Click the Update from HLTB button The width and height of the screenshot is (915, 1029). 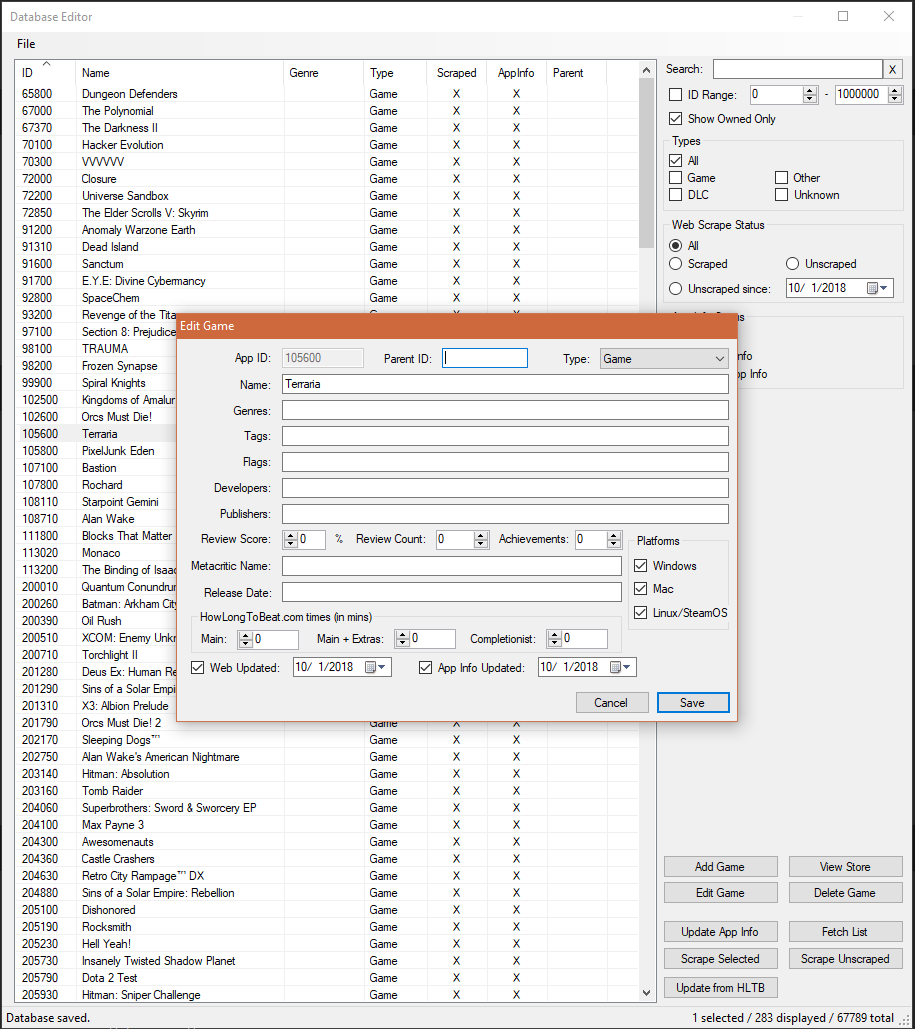coord(720,987)
